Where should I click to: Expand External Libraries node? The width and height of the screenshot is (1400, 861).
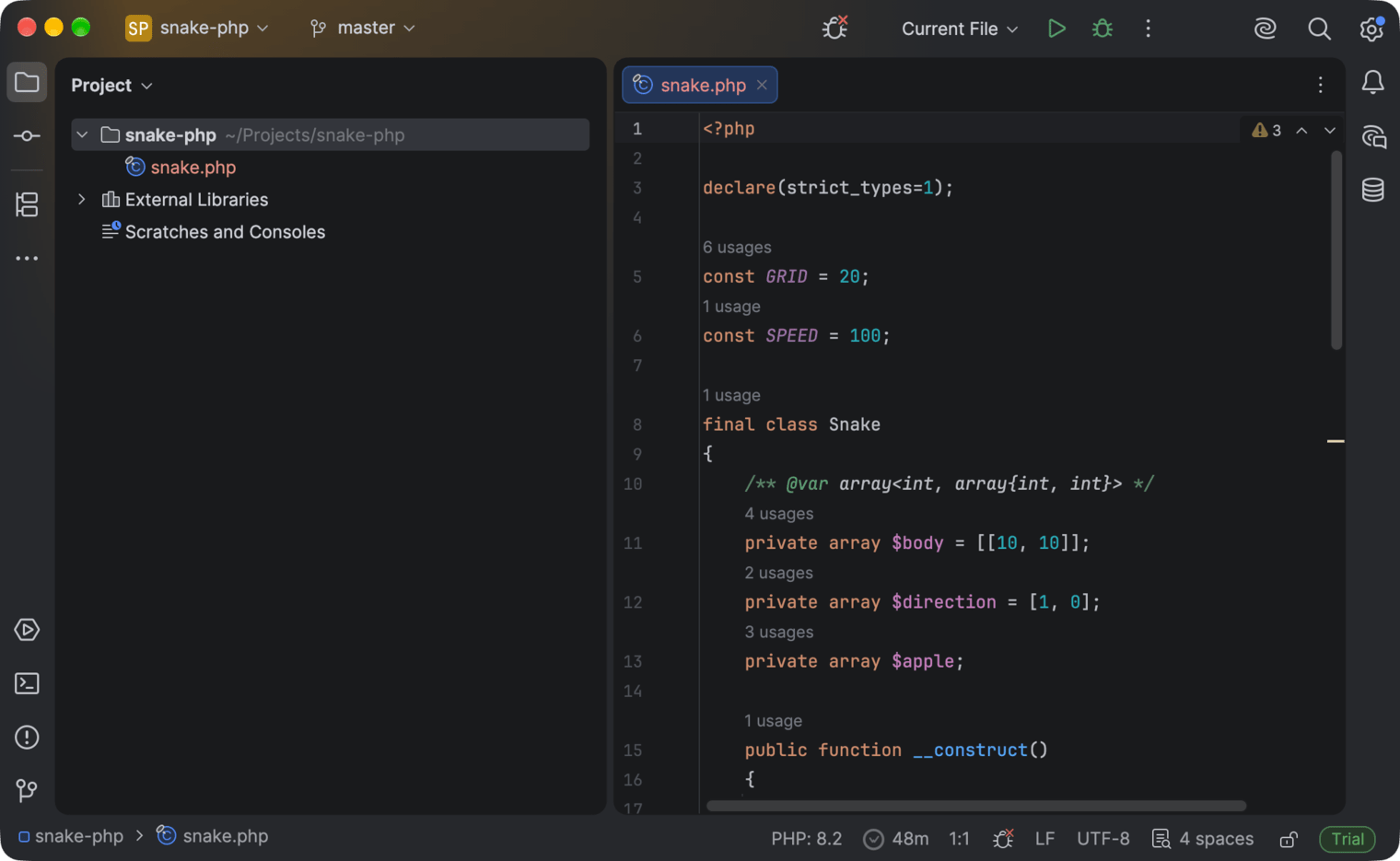pos(82,200)
